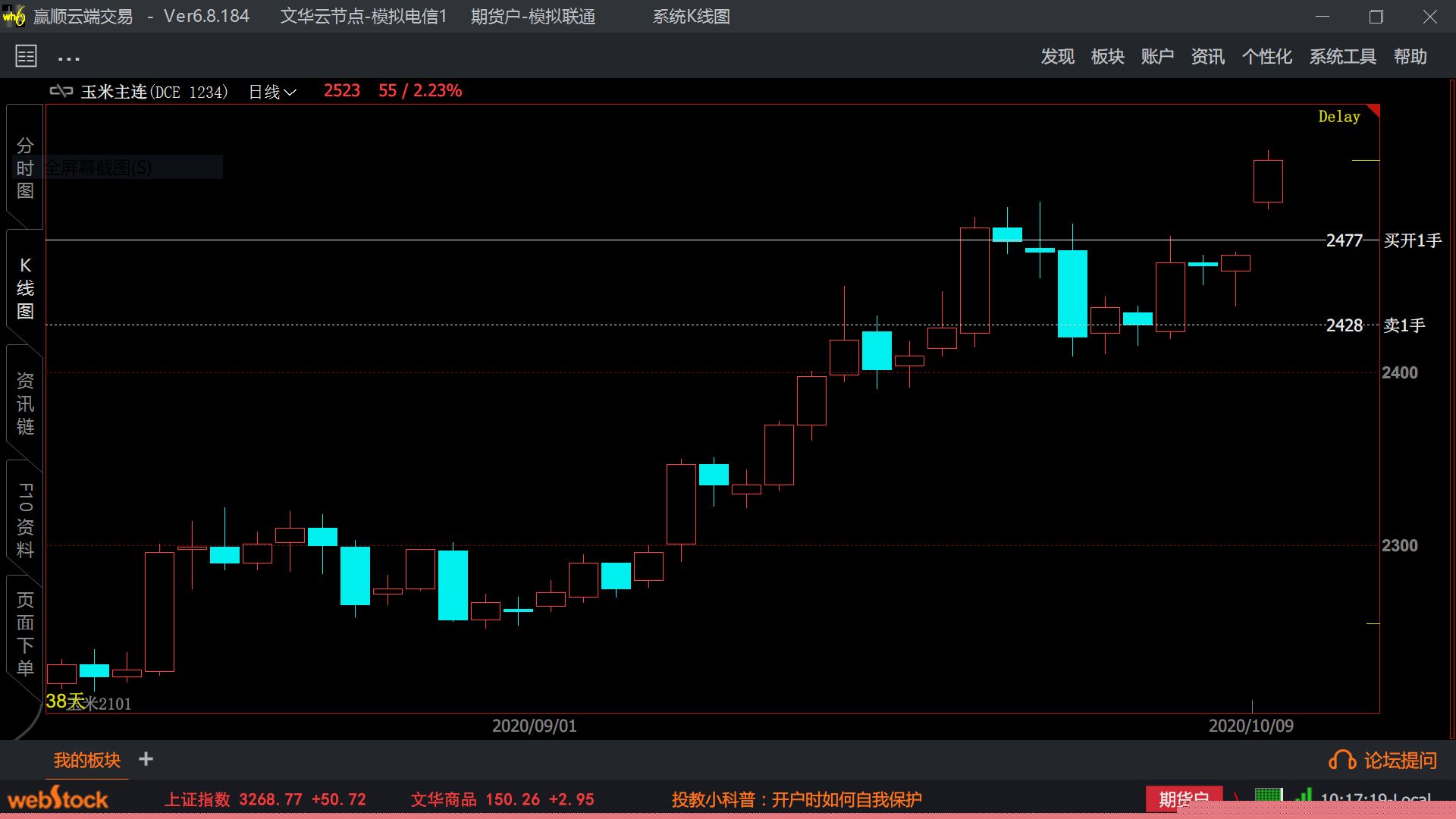Open the 账户 menu

[1157, 57]
